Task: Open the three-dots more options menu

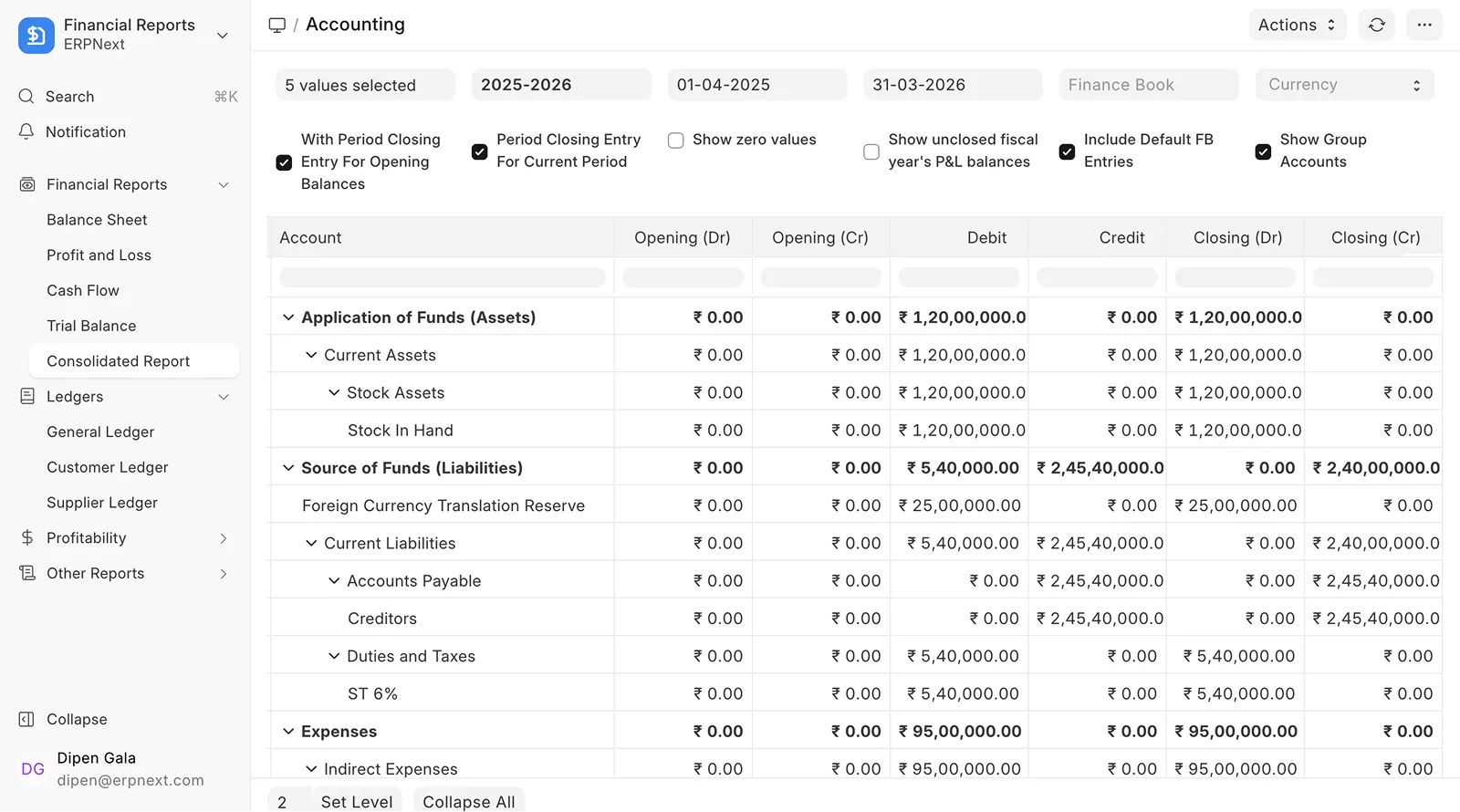Action: 1424,25
